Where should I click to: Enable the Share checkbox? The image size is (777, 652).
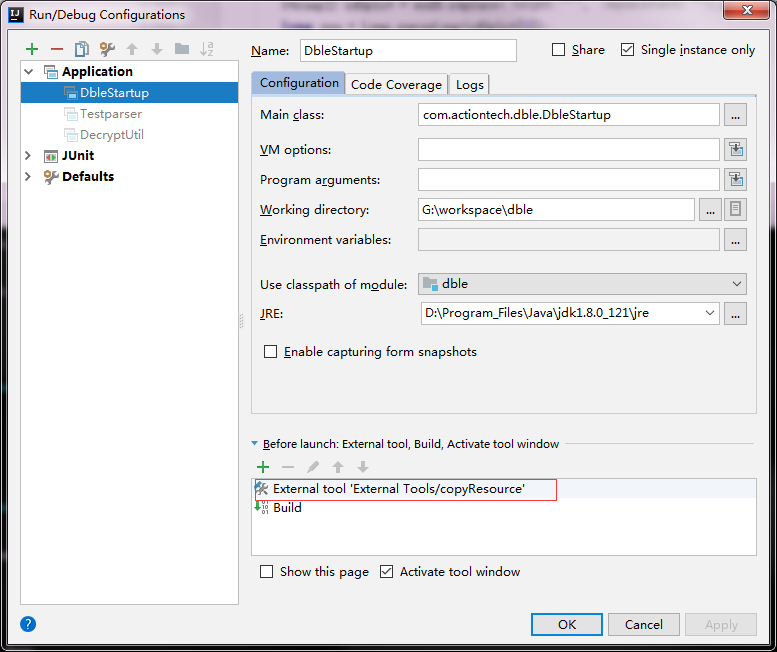pyautogui.click(x=559, y=50)
